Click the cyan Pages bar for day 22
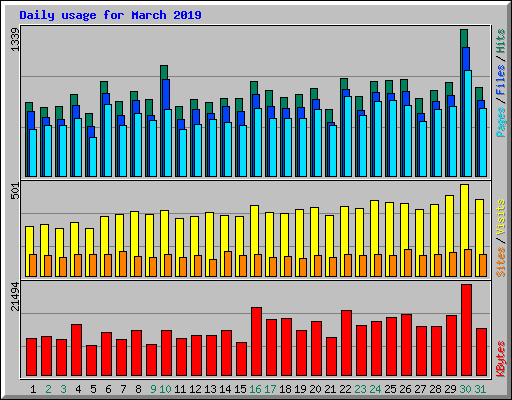The image size is (512, 400). click(x=348, y=136)
